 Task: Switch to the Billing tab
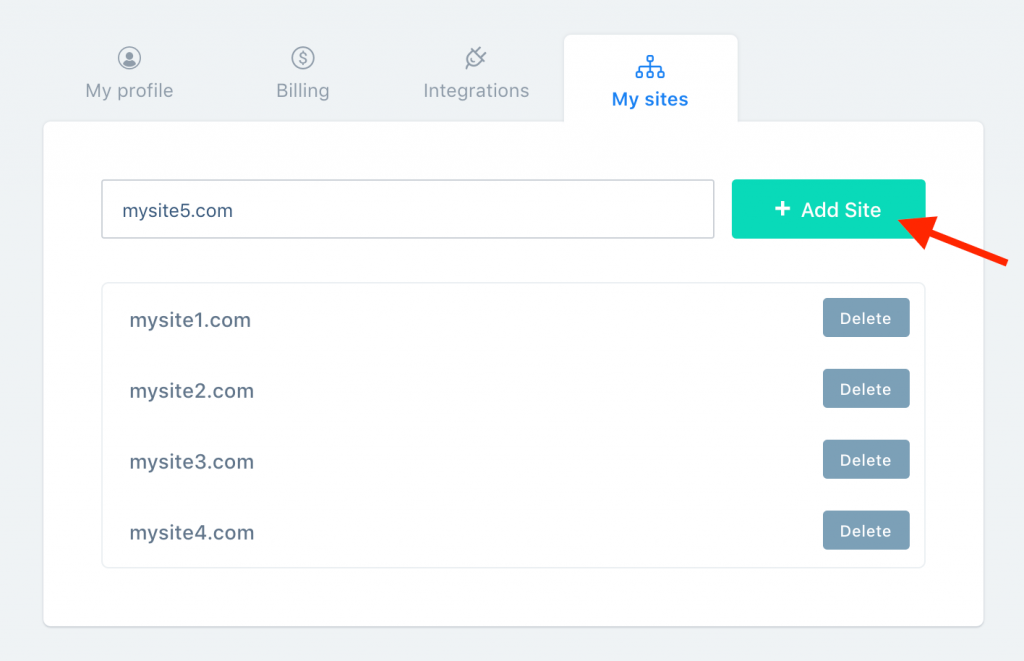pos(302,73)
